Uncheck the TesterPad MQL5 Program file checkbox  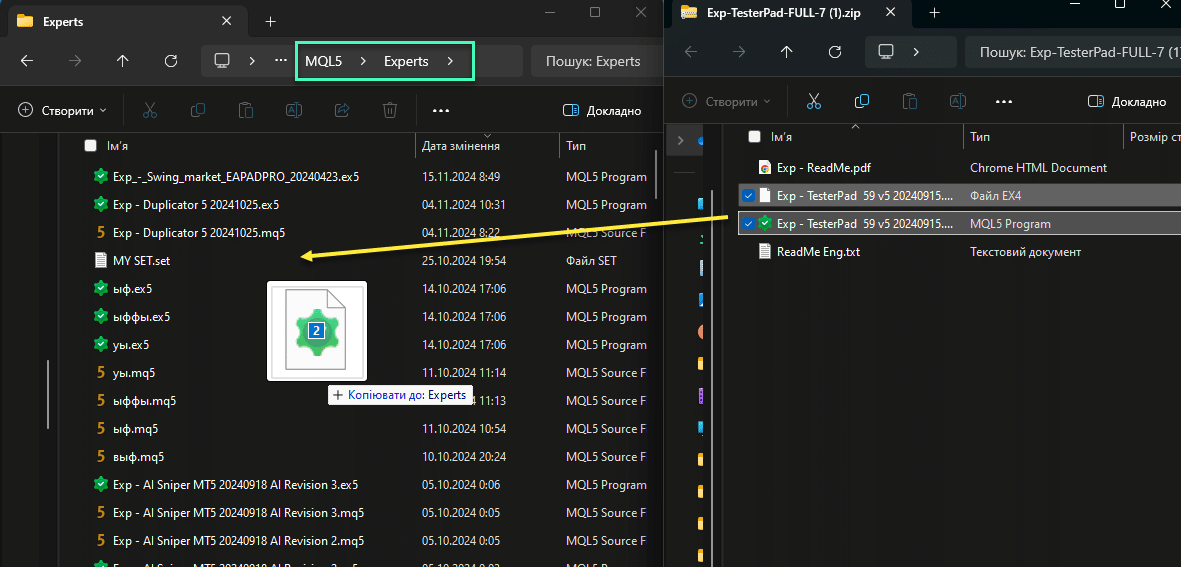(x=748, y=224)
